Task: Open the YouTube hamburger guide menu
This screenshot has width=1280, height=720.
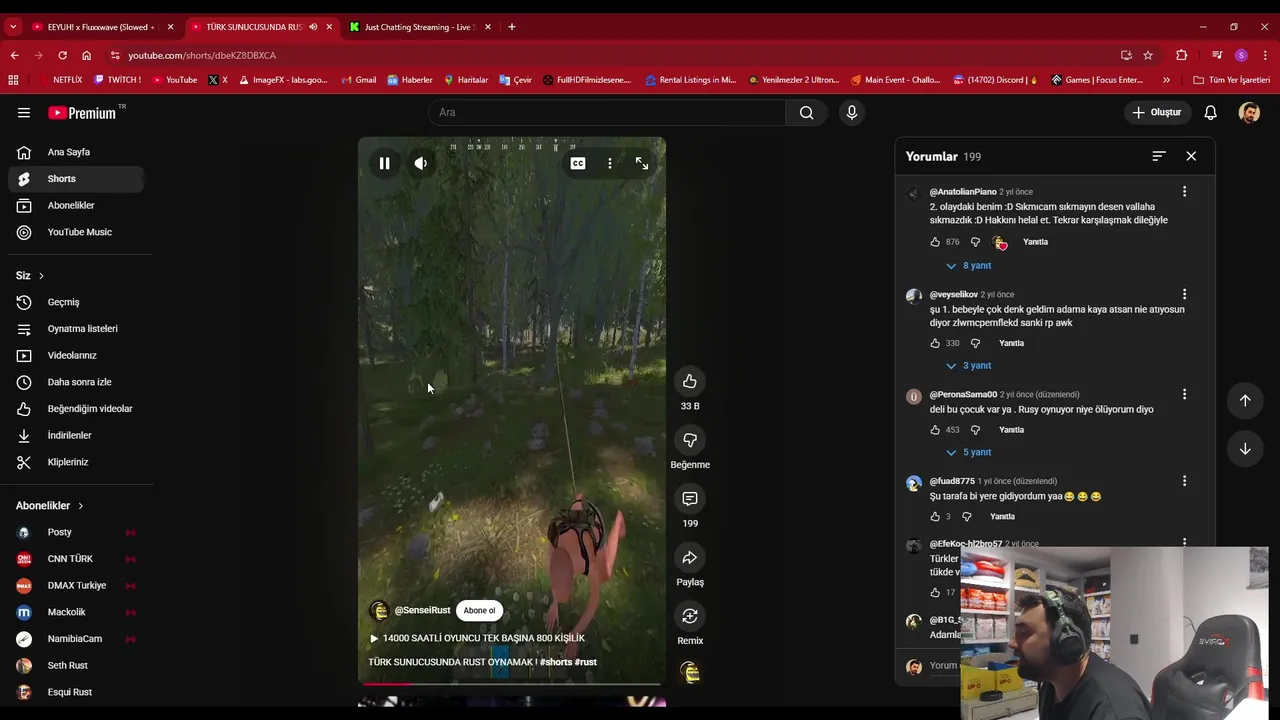Action: [24, 113]
